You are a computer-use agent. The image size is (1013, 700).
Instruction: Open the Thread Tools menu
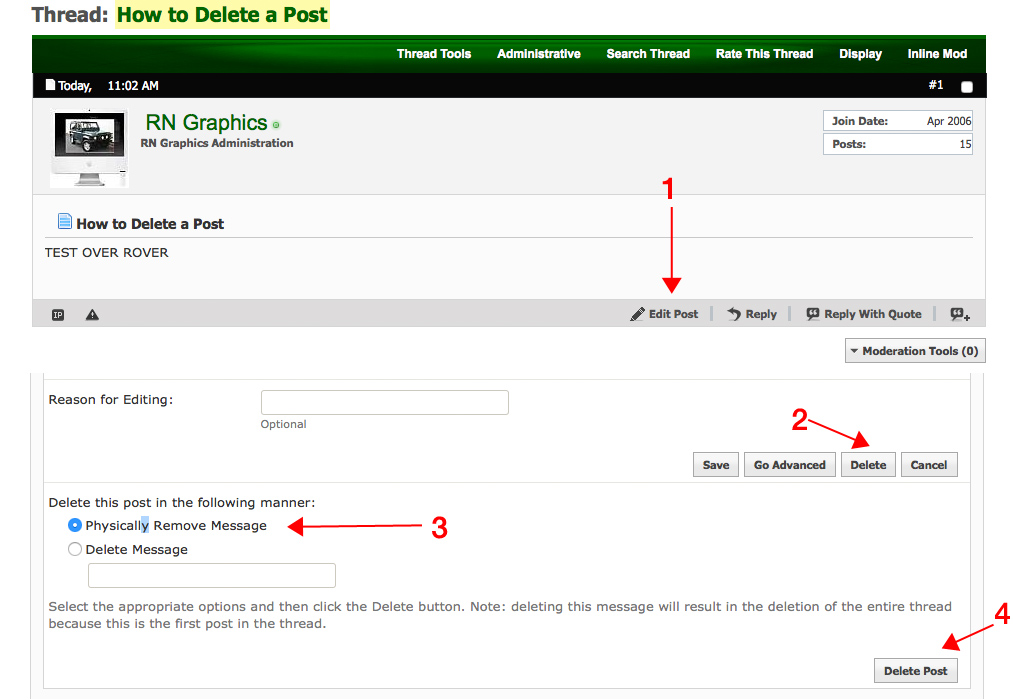(433, 54)
